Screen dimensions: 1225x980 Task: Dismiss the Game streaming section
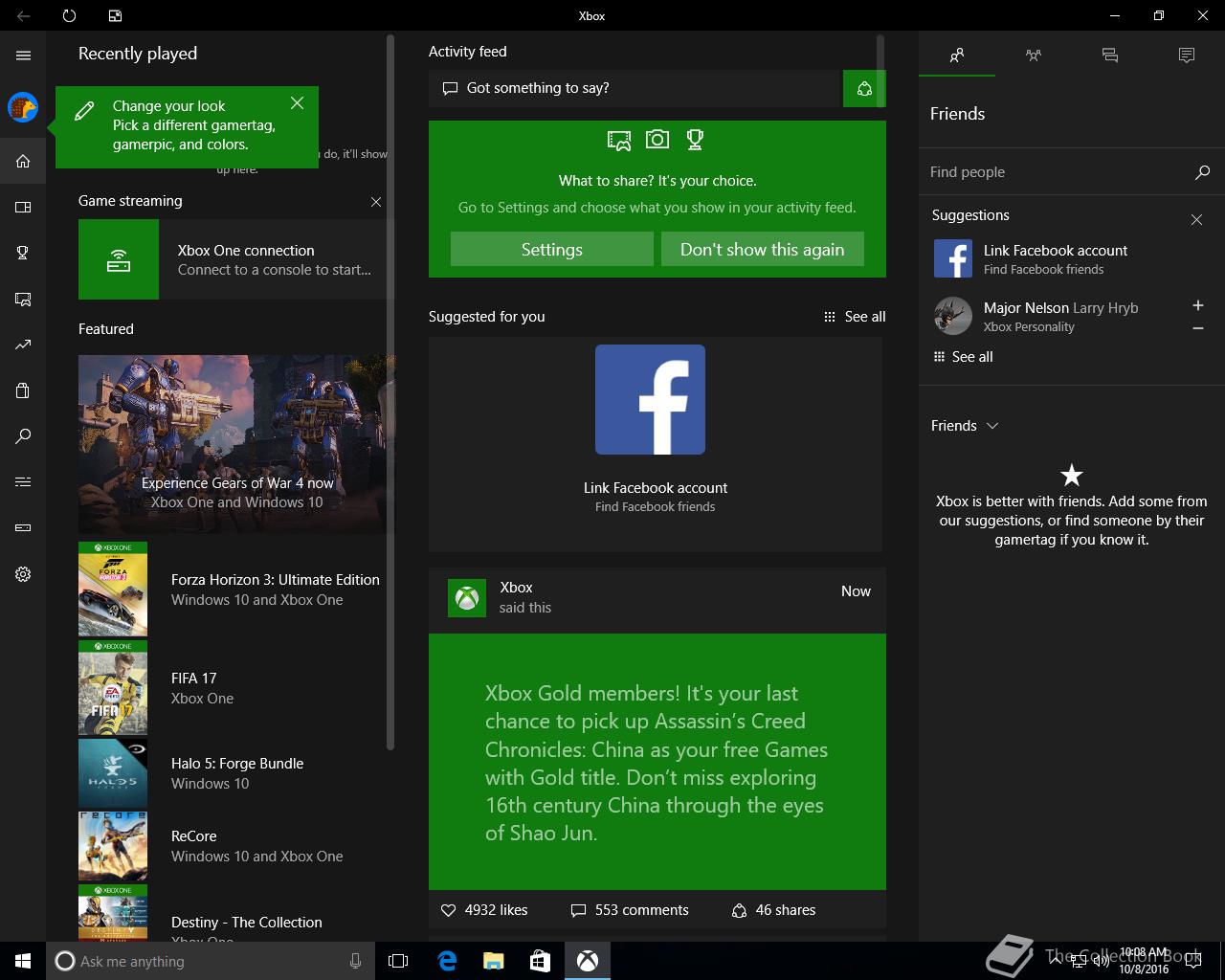pyautogui.click(x=376, y=202)
